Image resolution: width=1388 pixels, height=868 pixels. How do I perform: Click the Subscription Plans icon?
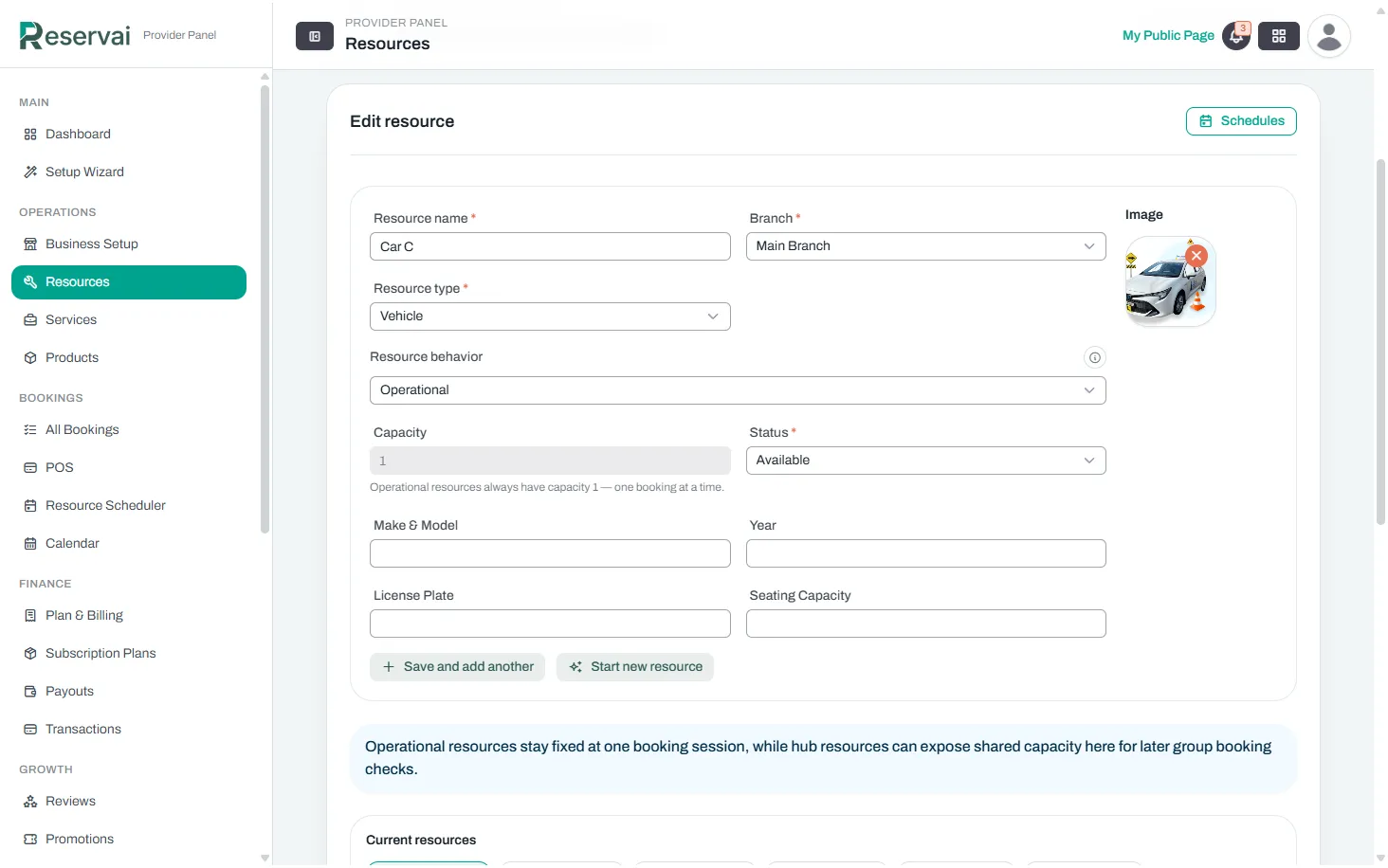pyautogui.click(x=30, y=654)
